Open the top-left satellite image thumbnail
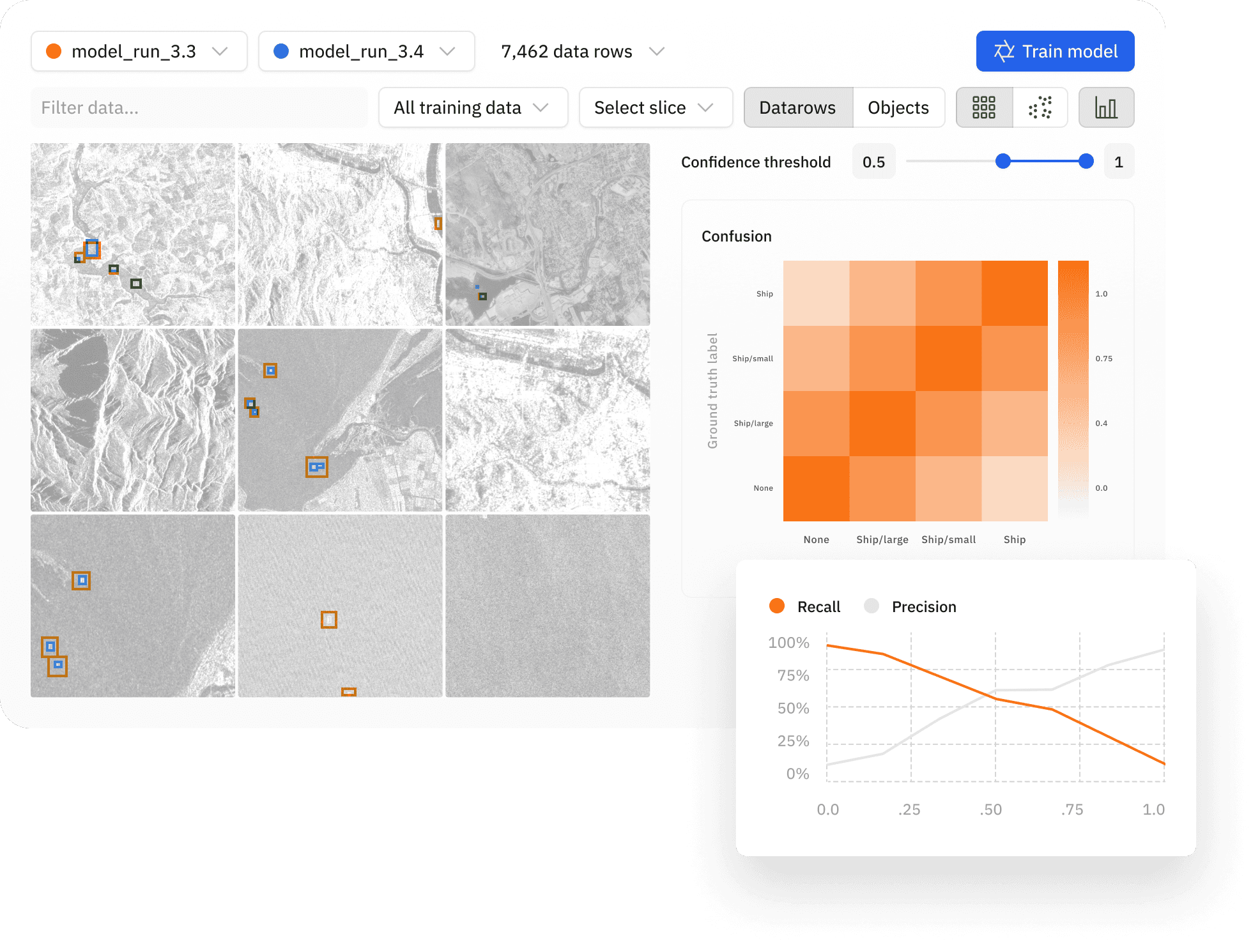1260x952 pixels. coord(133,234)
